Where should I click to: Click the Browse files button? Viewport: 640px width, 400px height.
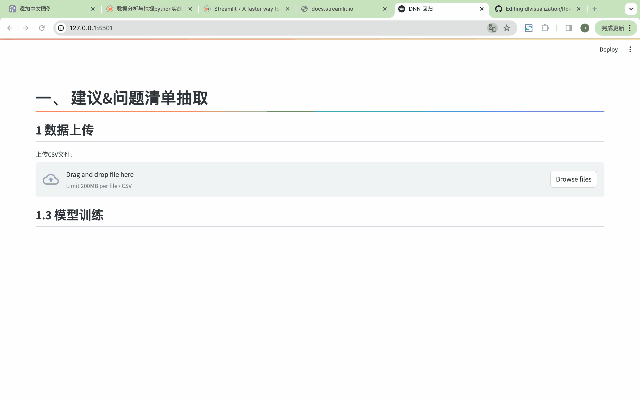coord(573,179)
